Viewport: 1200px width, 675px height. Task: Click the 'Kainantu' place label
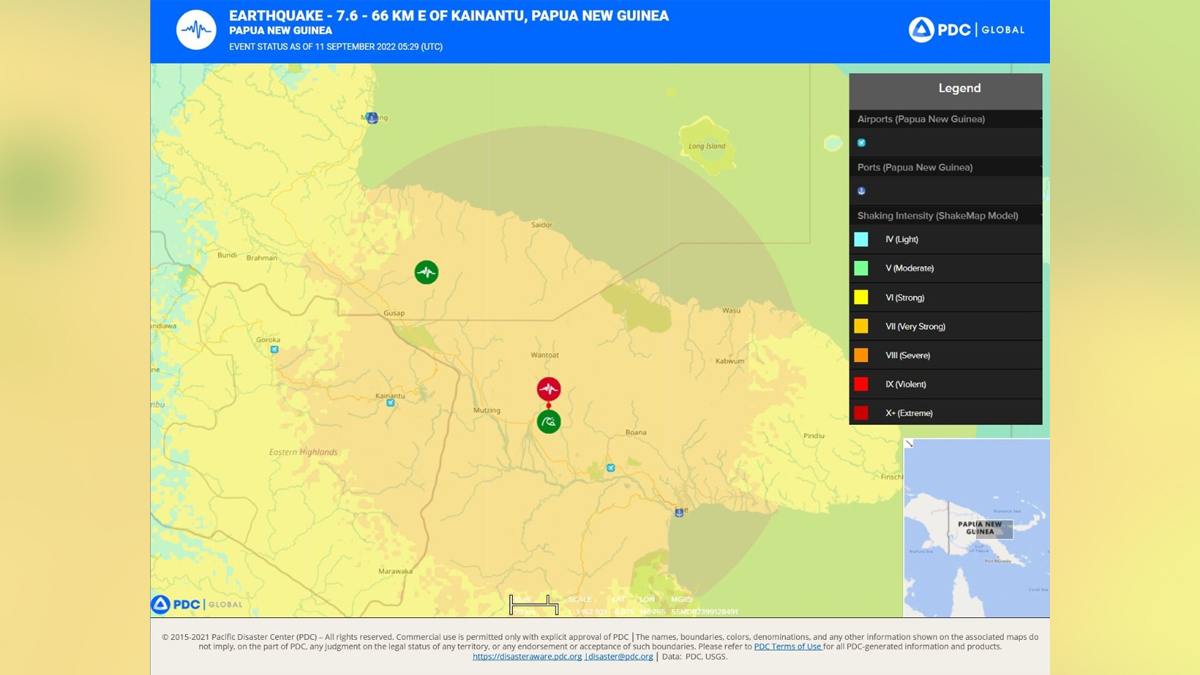389,396
